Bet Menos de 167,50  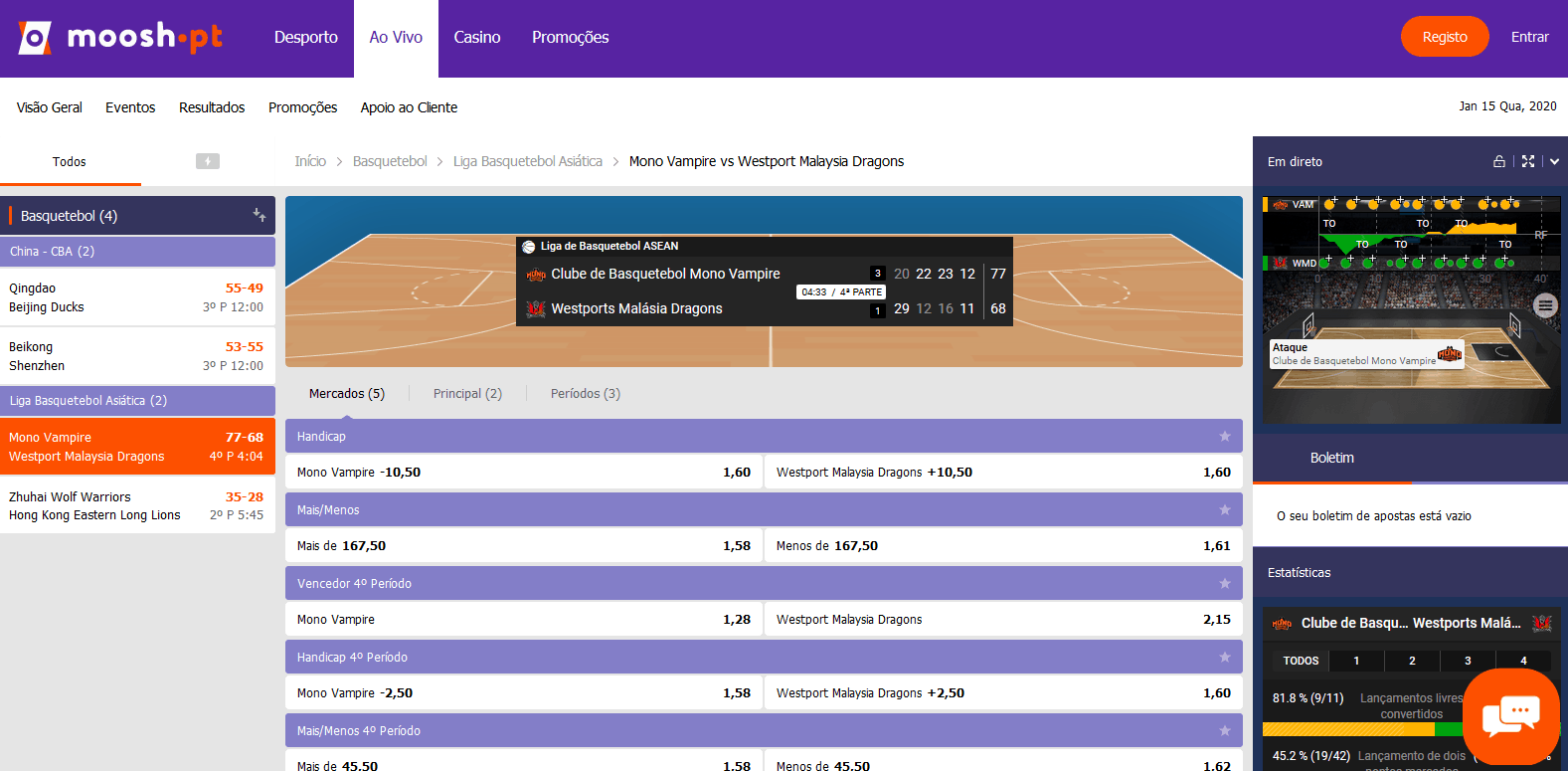click(1003, 546)
